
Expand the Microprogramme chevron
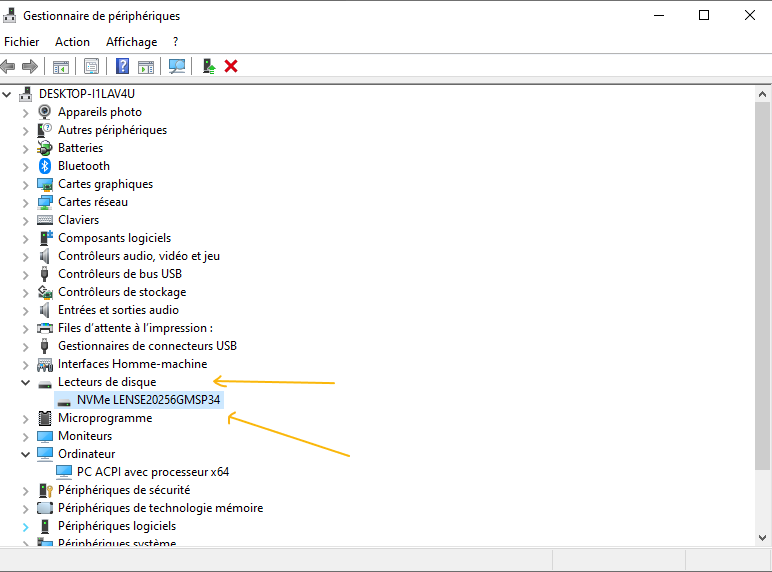(26, 419)
